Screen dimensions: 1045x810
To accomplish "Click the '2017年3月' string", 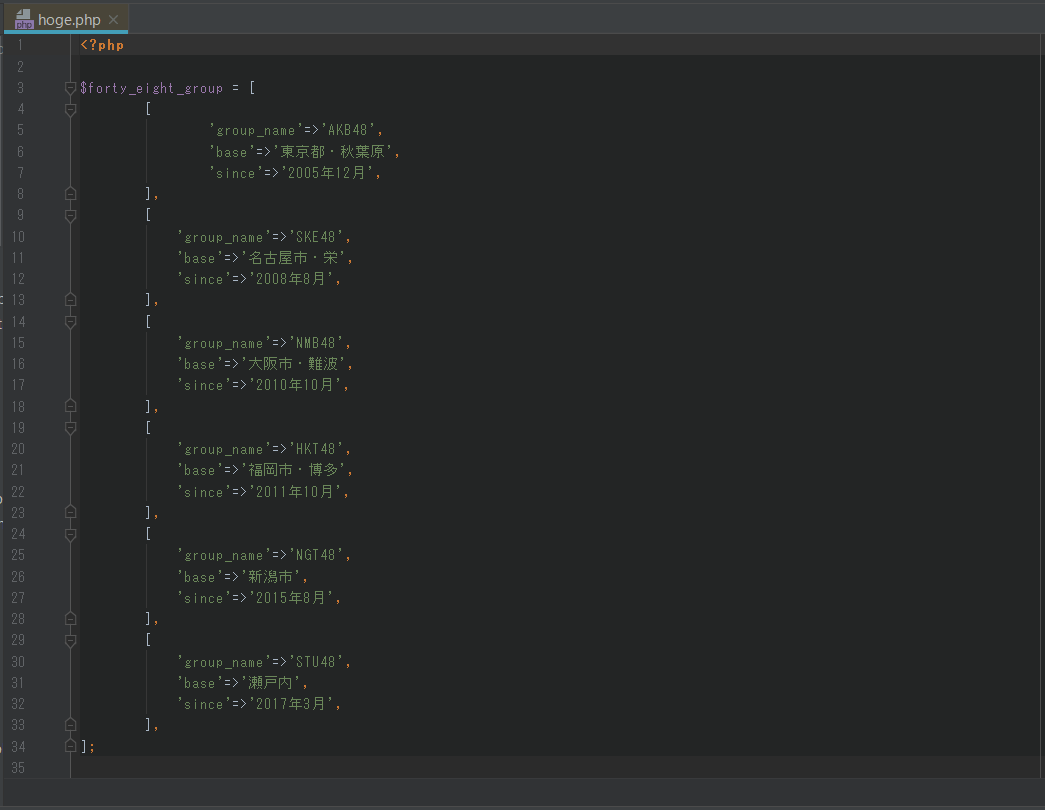I will pyautogui.click(x=291, y=703).
